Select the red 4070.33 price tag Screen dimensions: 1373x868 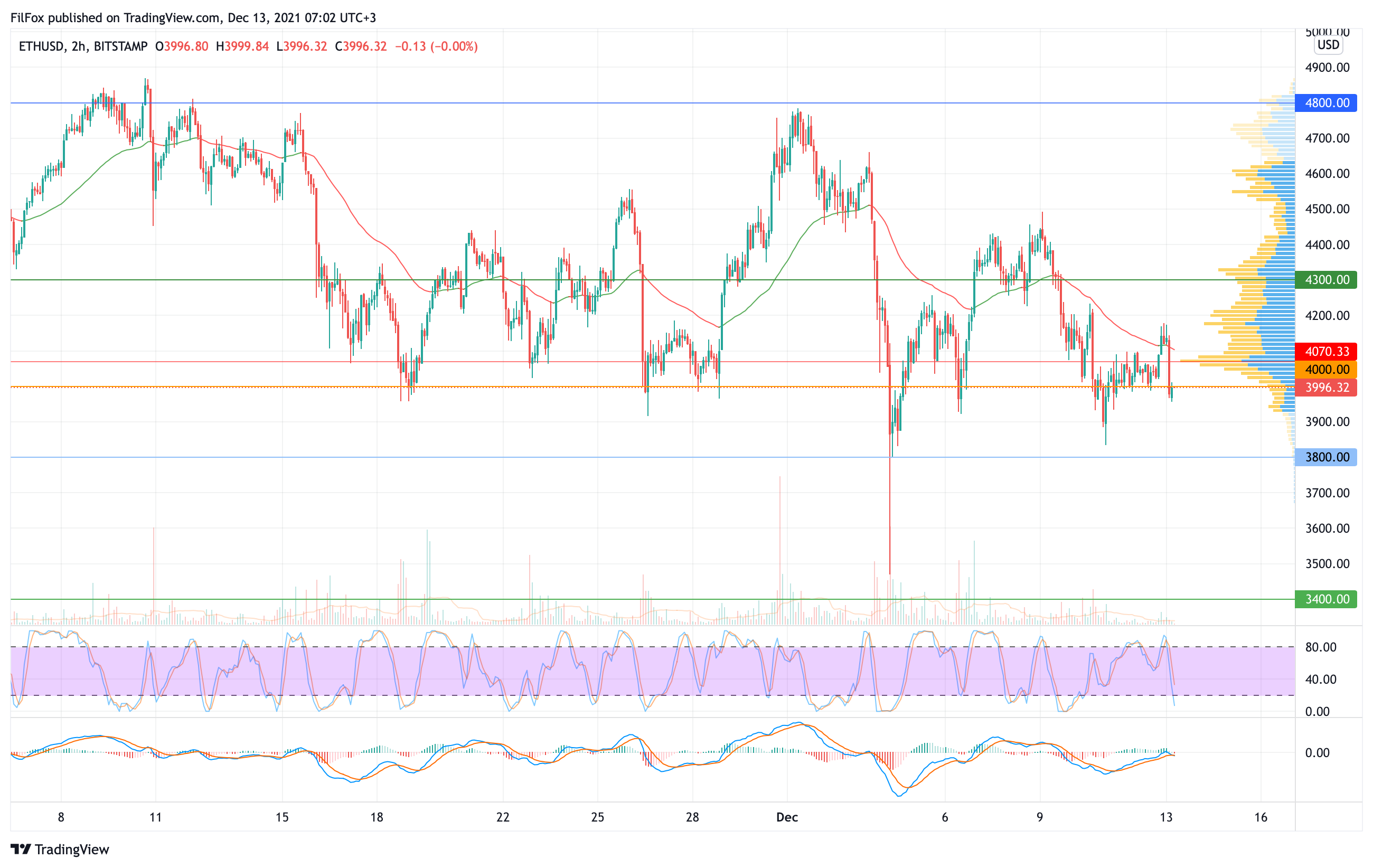click(x=1325, y=352)
